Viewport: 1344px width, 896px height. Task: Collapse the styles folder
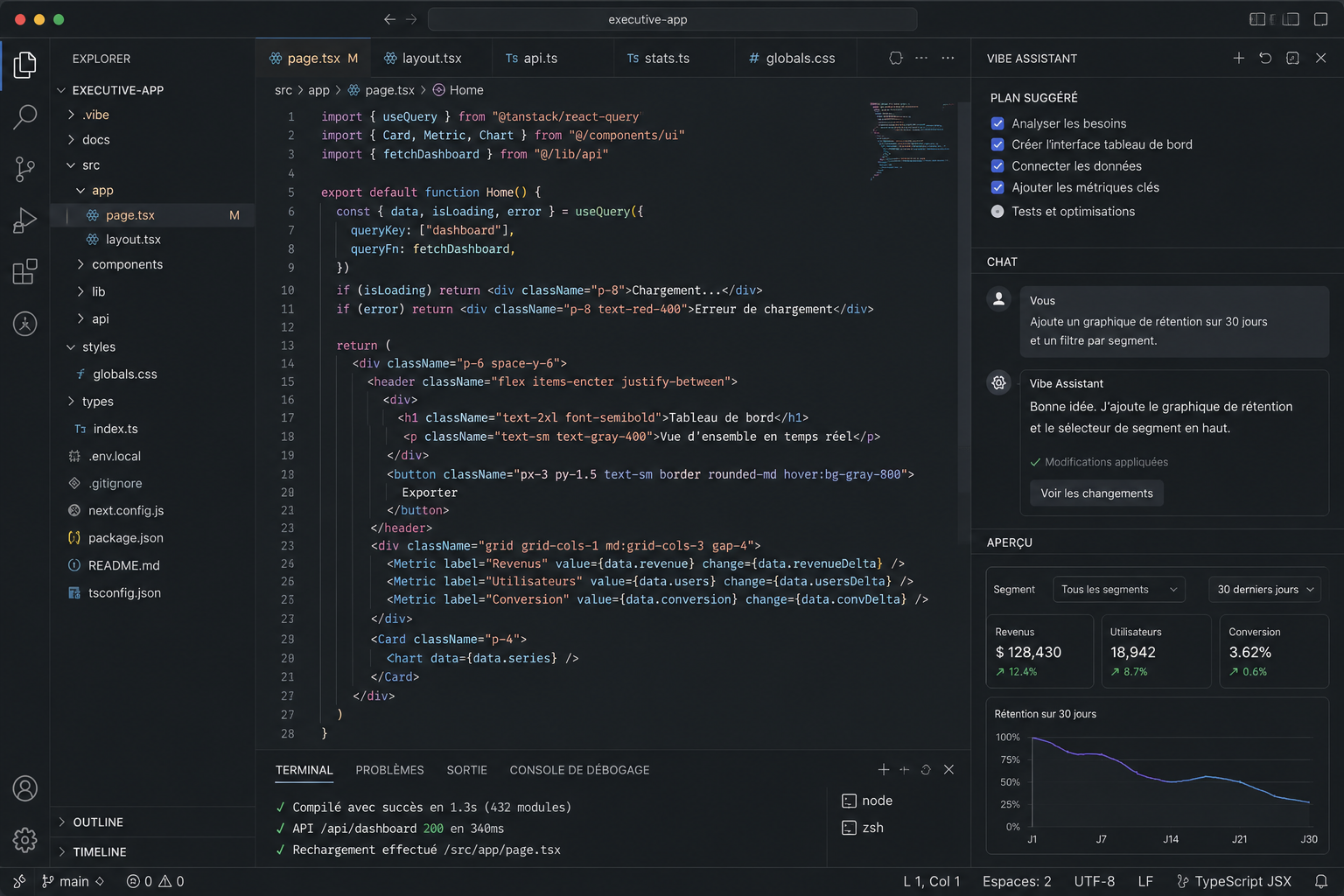click(x=152, y=346)
